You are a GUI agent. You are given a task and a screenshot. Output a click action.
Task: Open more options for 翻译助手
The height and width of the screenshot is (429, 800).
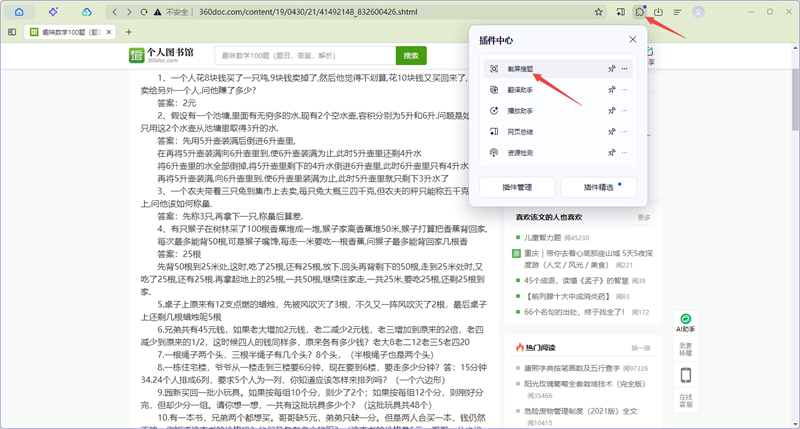[x=624, y=90]
